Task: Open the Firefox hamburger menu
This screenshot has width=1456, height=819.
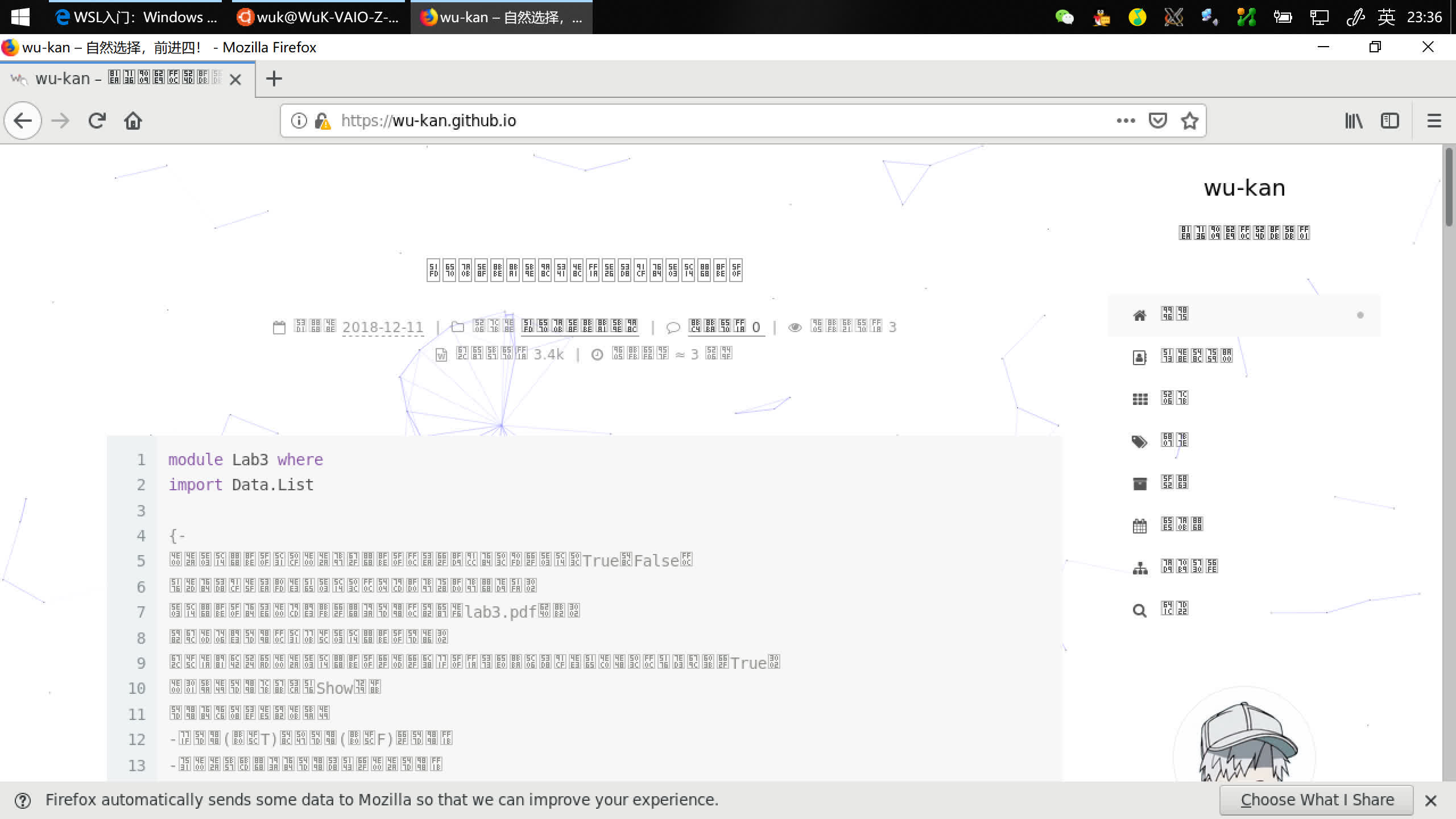Action: point(1434,121)
